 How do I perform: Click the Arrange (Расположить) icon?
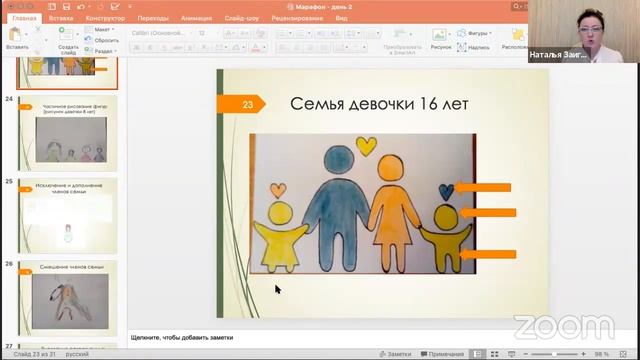tap(518, 35)
